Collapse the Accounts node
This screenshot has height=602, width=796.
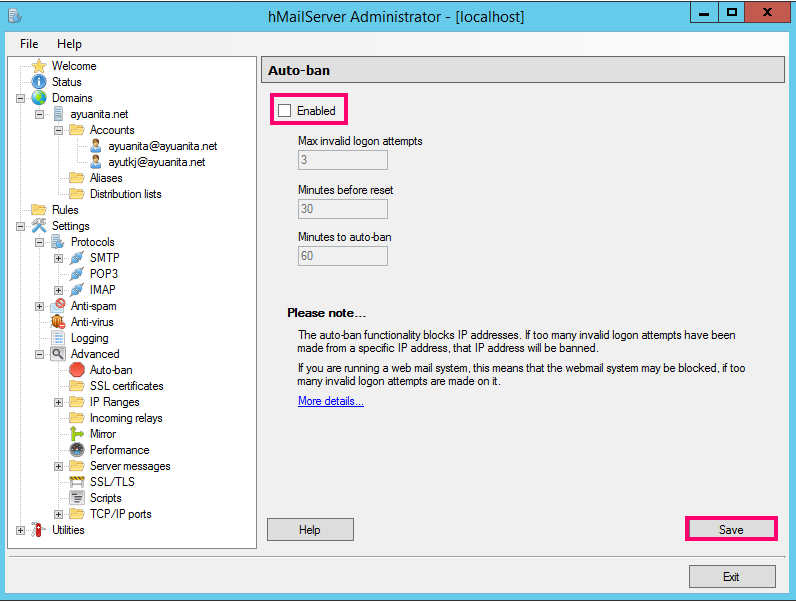(x=58, y=130)
